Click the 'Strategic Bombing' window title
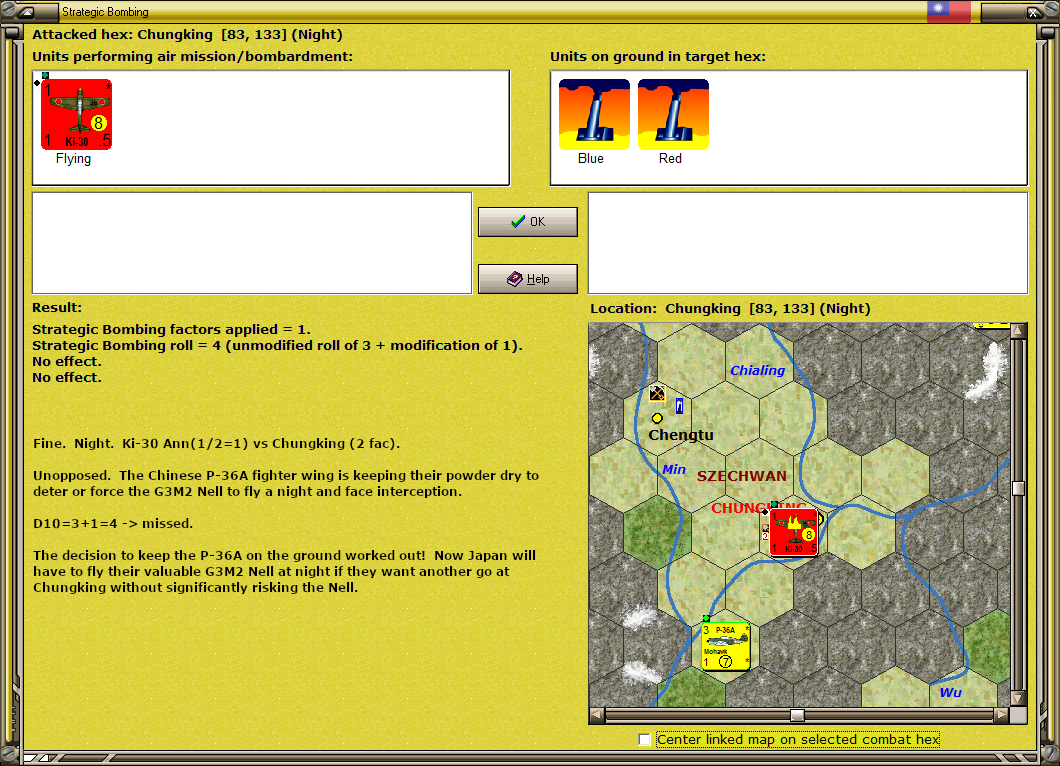This screenshot has height=766, width=1060. (x=105, y=11)
